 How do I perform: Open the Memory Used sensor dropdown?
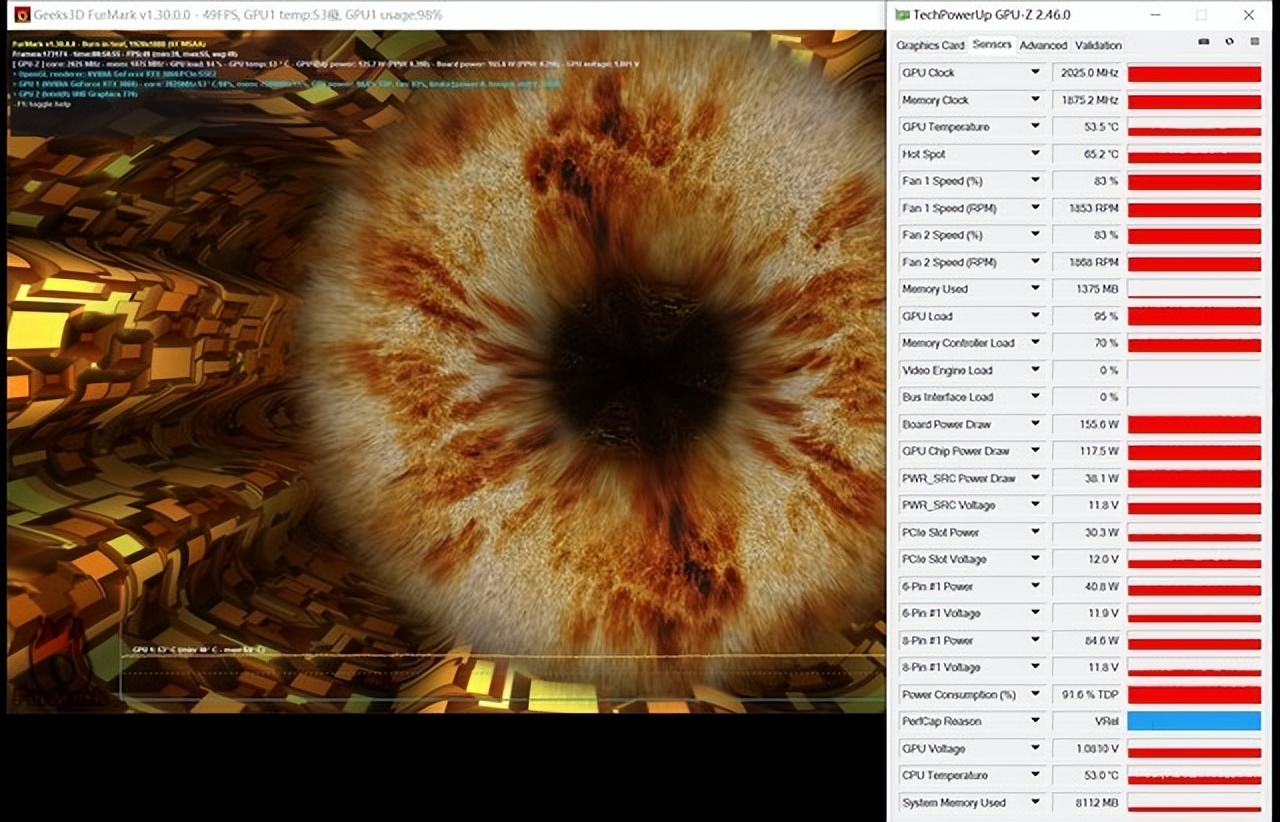coord(1035,289)
